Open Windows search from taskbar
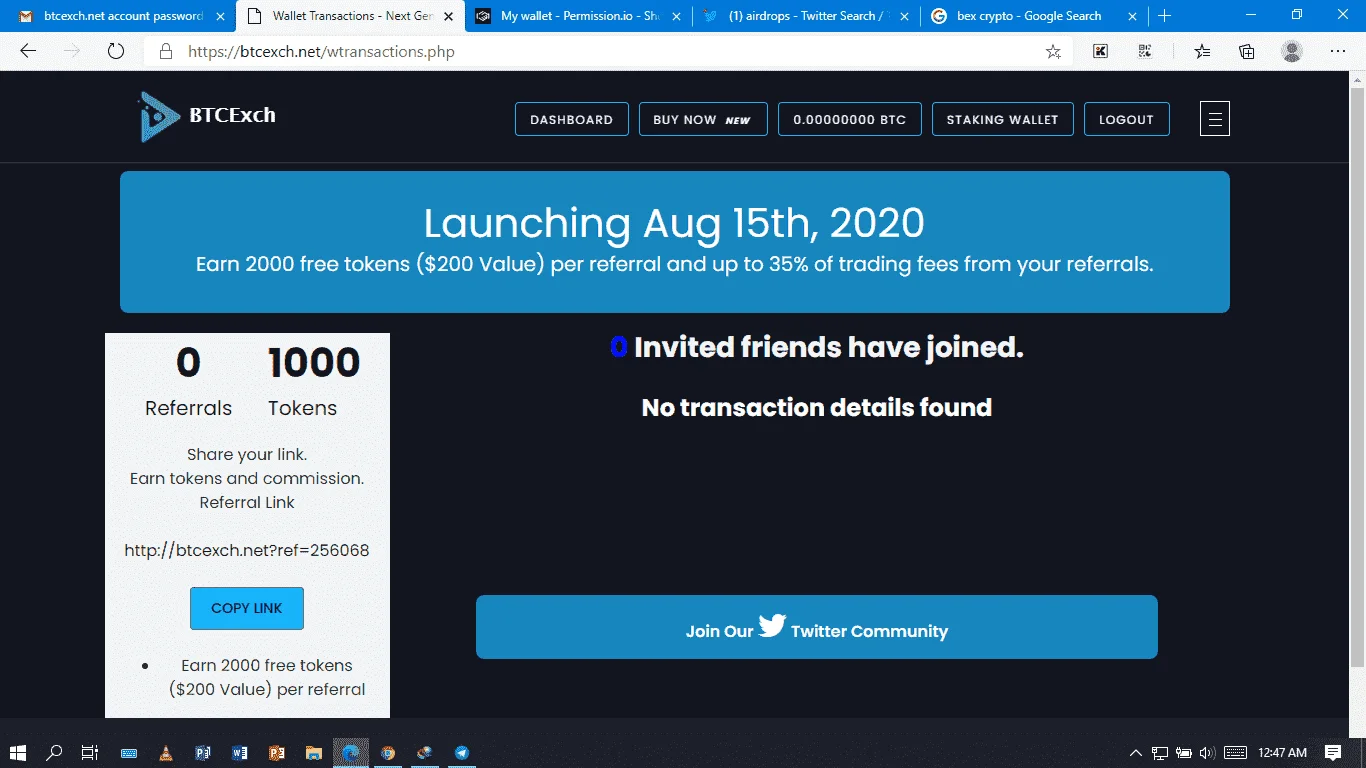The height and width of the screenshot is (768, 1366). coord(55,752)
